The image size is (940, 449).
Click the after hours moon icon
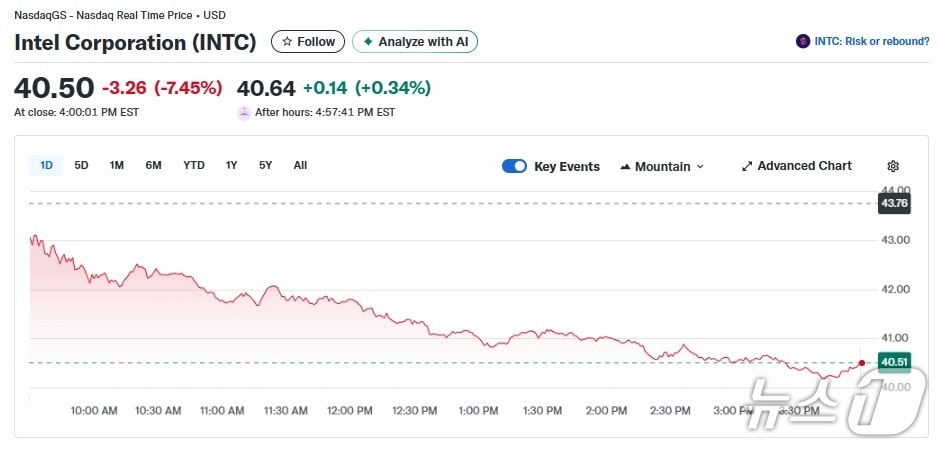tap(243, 112)
